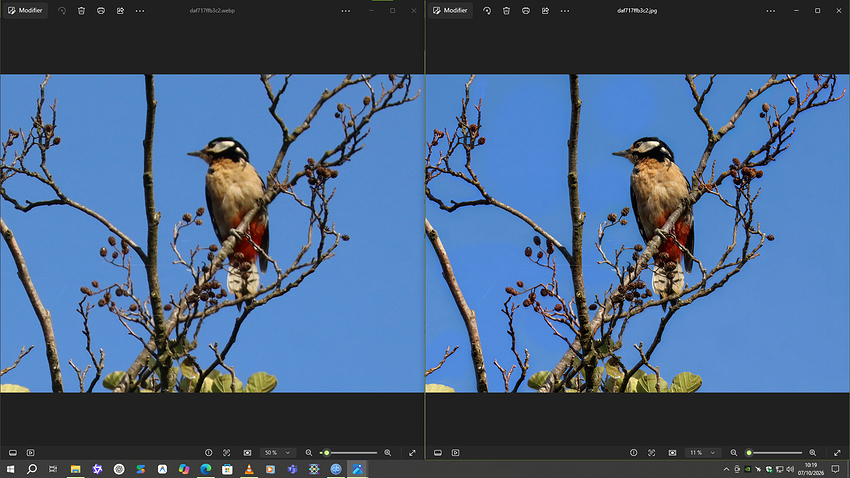
Task: Delete the jpg image with trash icon
Action: point(506,11)
